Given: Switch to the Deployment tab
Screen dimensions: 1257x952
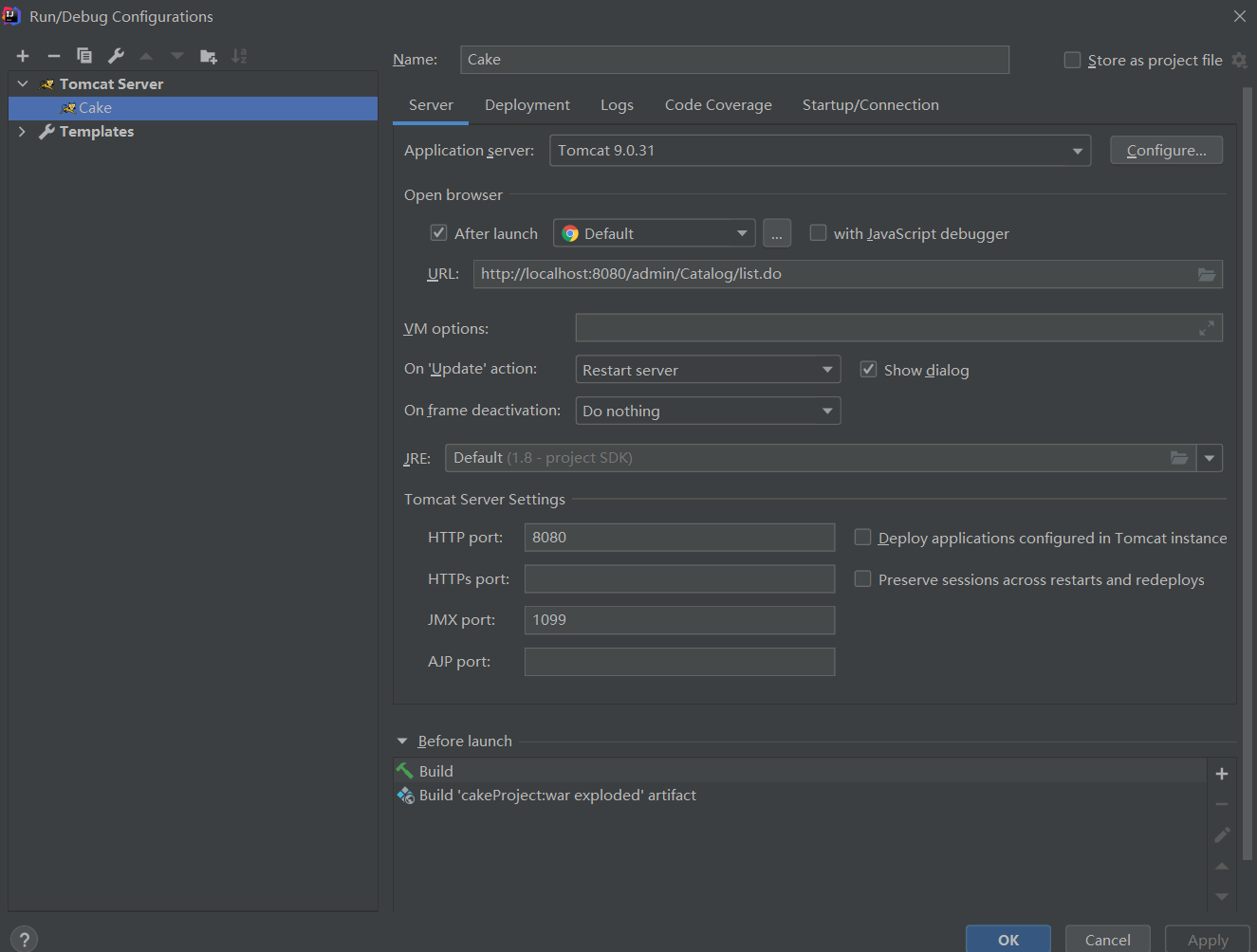Looking at the screenshot, I should coord(527,105).
